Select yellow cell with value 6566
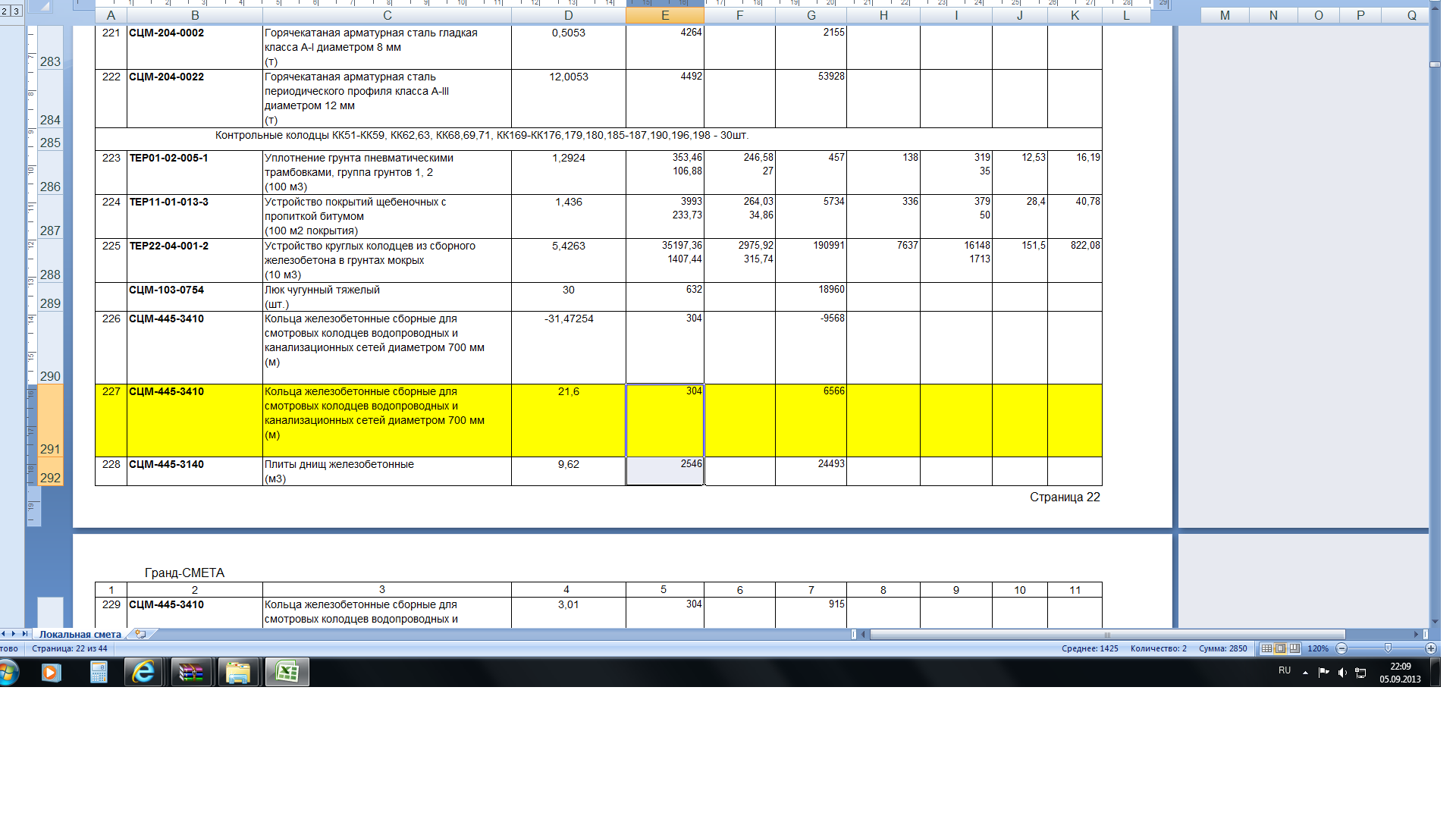 click(x=811, y=419)
